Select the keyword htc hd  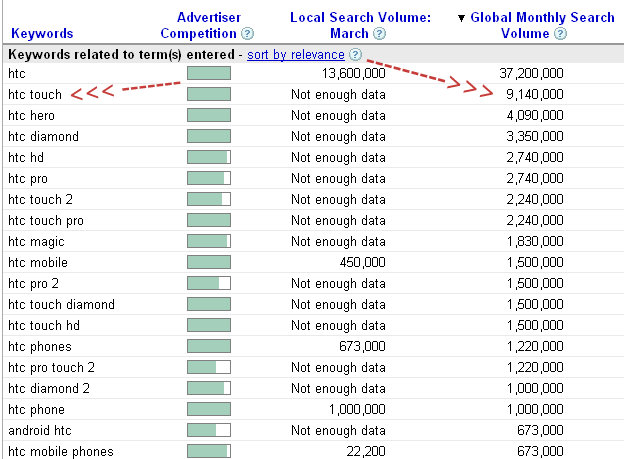click(26, 158)
